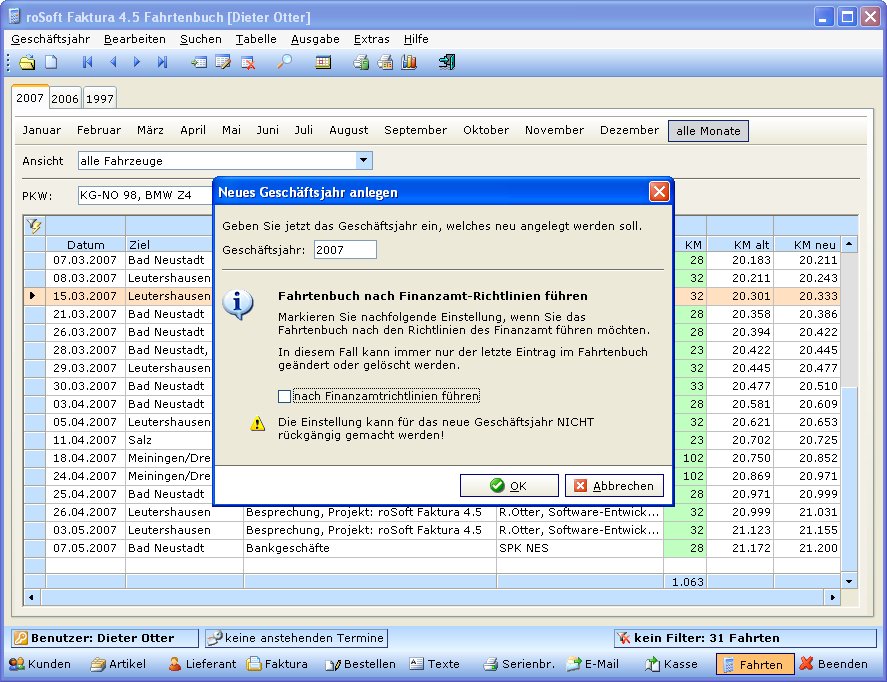The image size is (887, 682).
Task: Open the Extras menu
Action: (x=371, y=39)
